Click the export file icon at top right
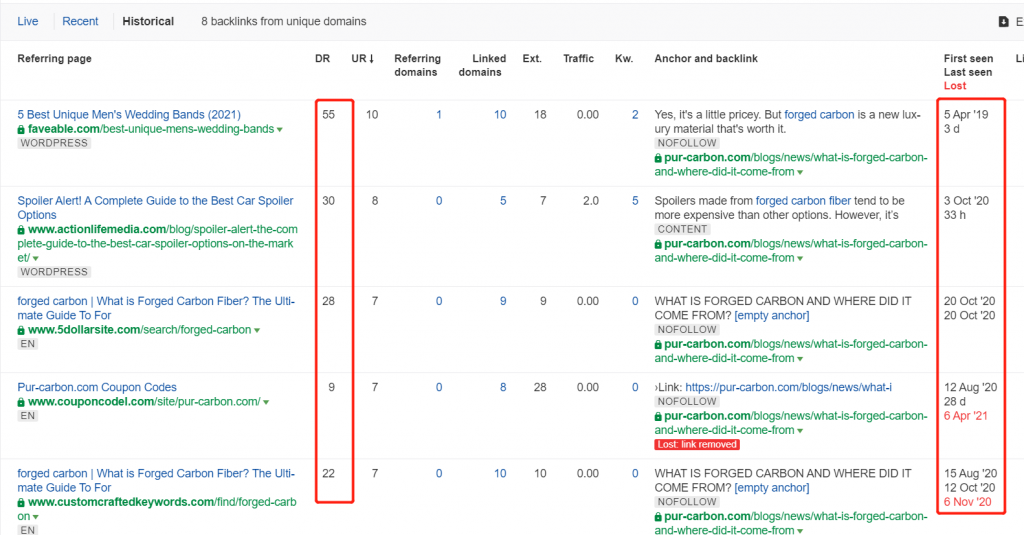 (1003, 21)
